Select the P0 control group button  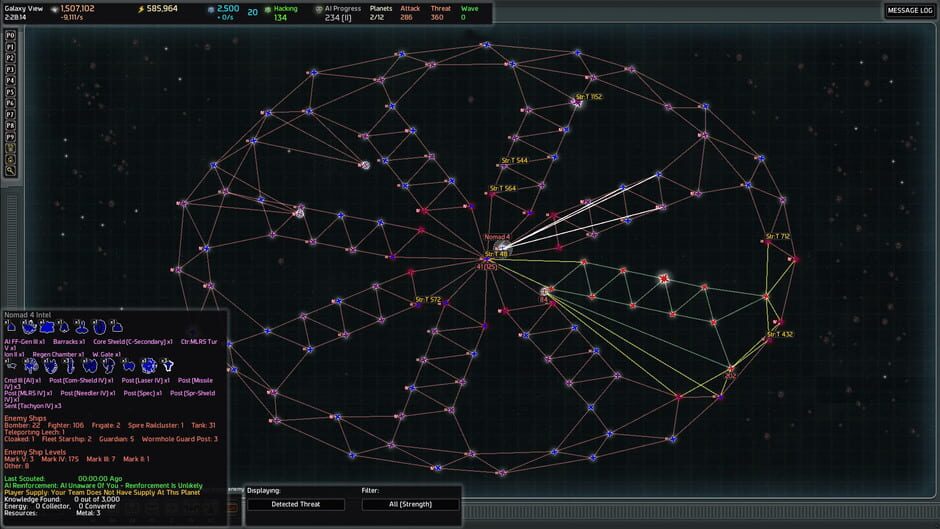point(10,35)
